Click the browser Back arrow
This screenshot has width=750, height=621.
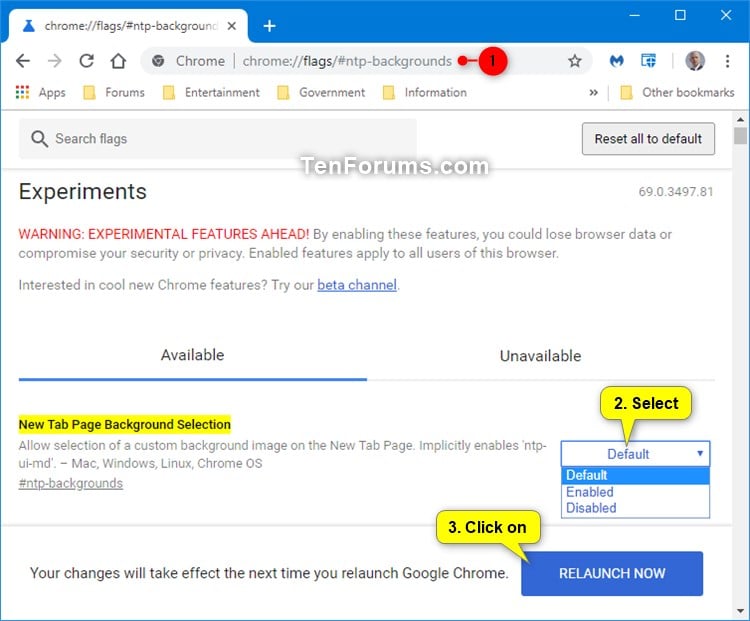coord(23,61)
